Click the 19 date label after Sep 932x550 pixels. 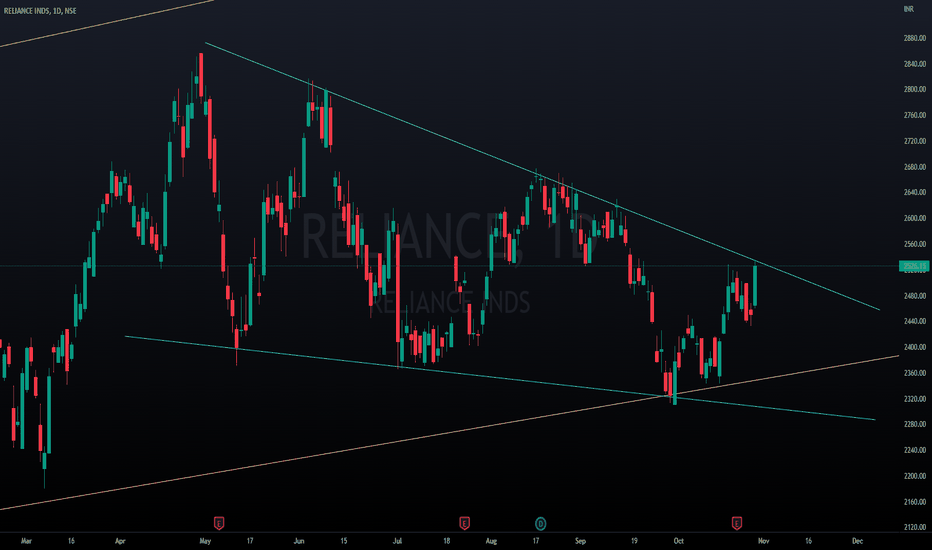click(x=634, y=541)
